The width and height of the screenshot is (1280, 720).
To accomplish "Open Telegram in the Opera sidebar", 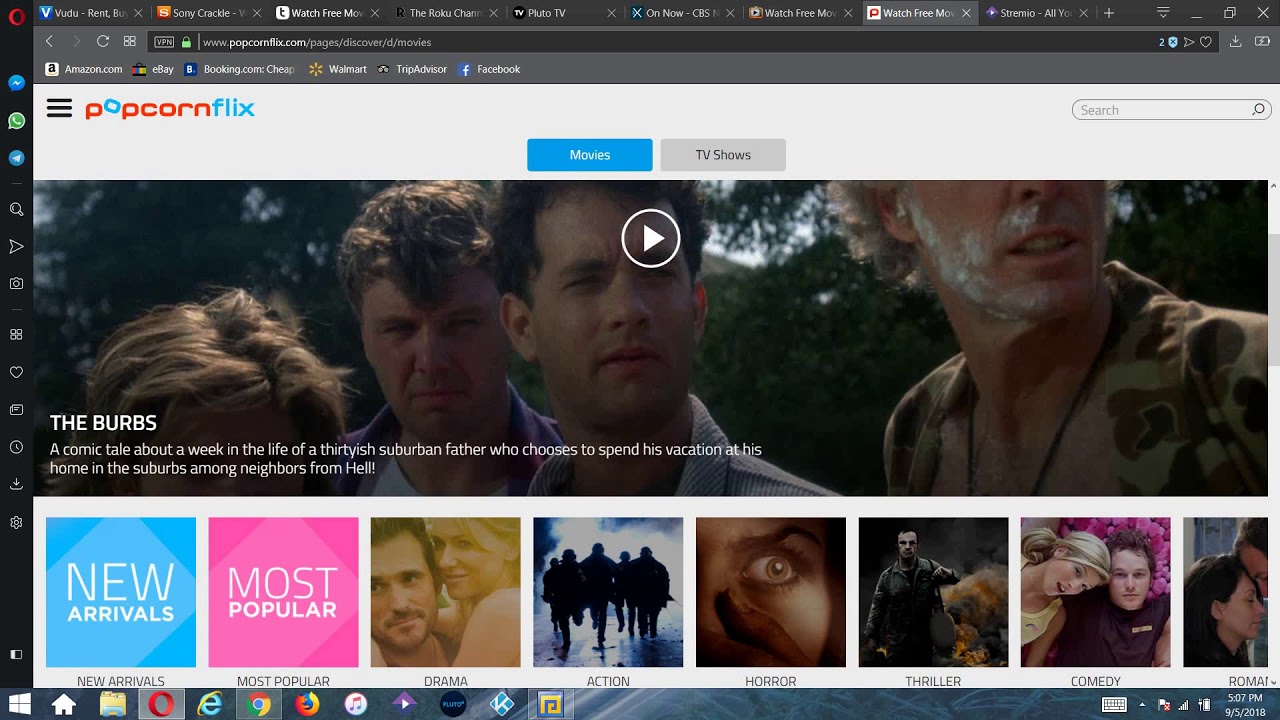I will point(16,158).
